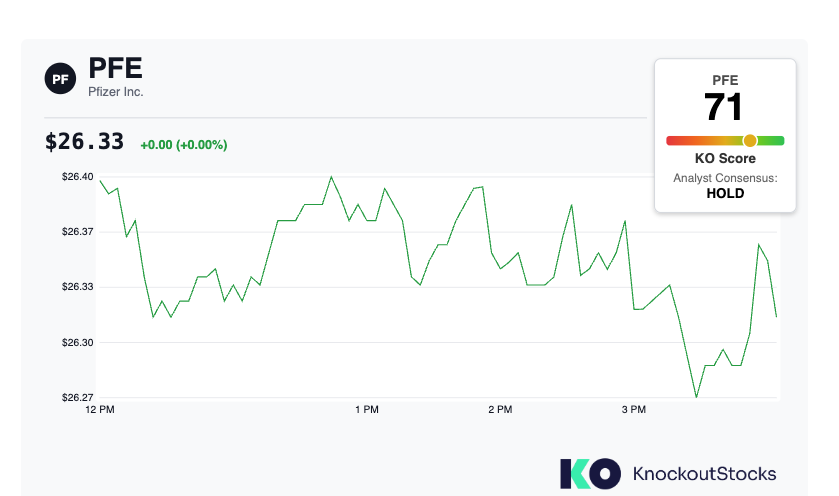Click the KO Score gauge marker
This screenshot has width=839, height=496.
pyautogui.click(x=750, y=141)
